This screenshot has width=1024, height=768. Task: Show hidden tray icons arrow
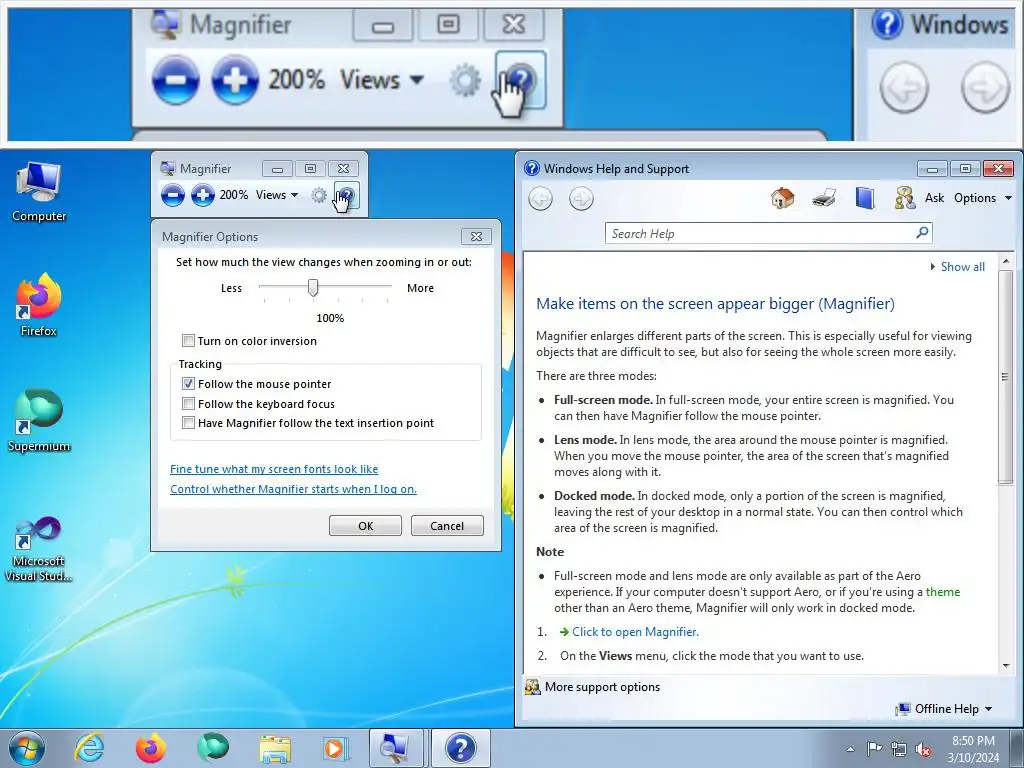pos(850,749)
